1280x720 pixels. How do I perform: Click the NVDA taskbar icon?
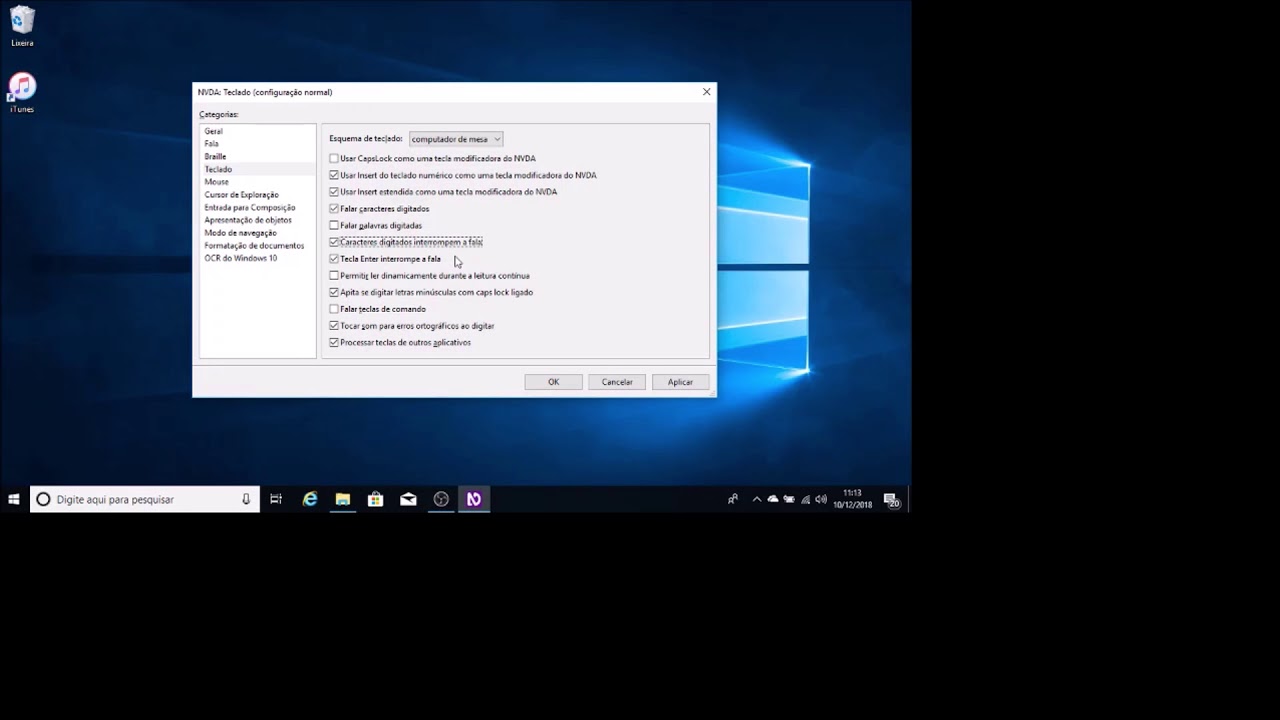(x=474, y=499)
